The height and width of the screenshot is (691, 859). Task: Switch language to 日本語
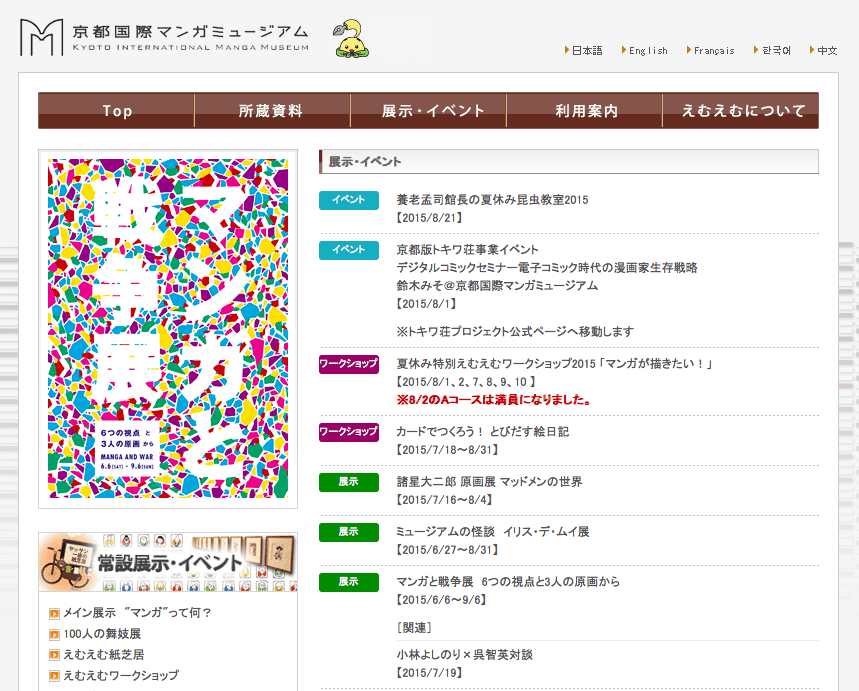[x=587, y=50]
